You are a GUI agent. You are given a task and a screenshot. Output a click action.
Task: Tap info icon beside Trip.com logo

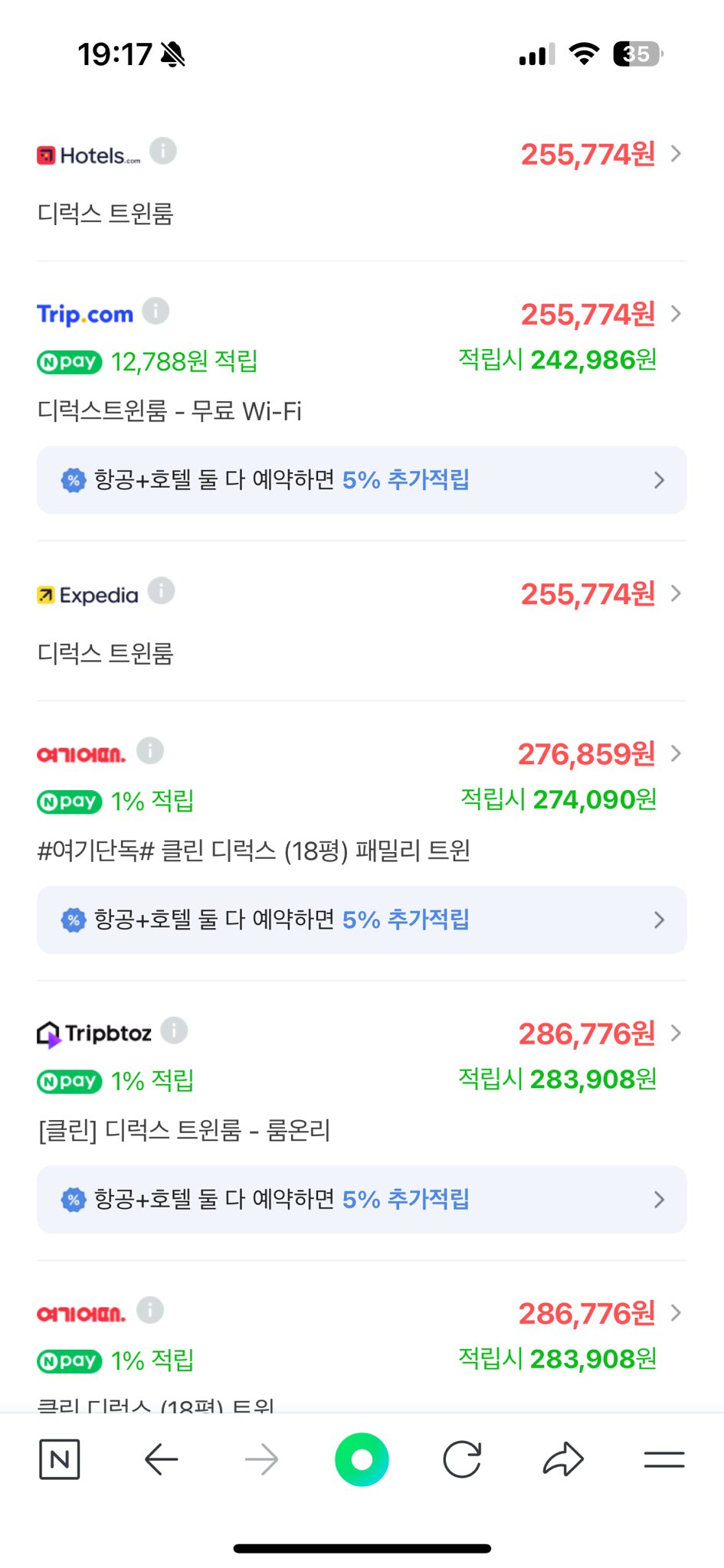click(x=156, y=312)
